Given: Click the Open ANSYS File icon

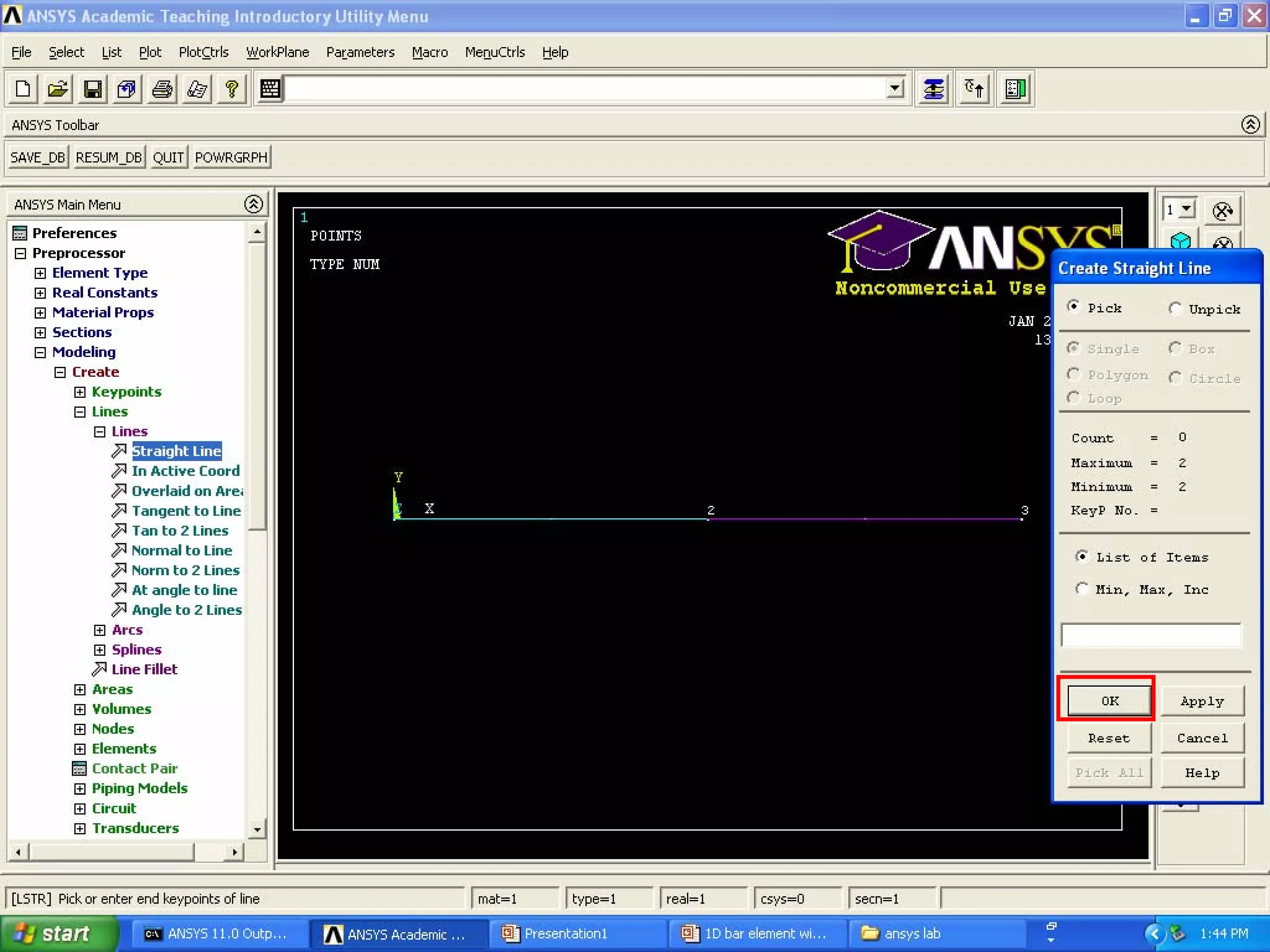Looking at the screenshot, I should click(x=58, y=89).
